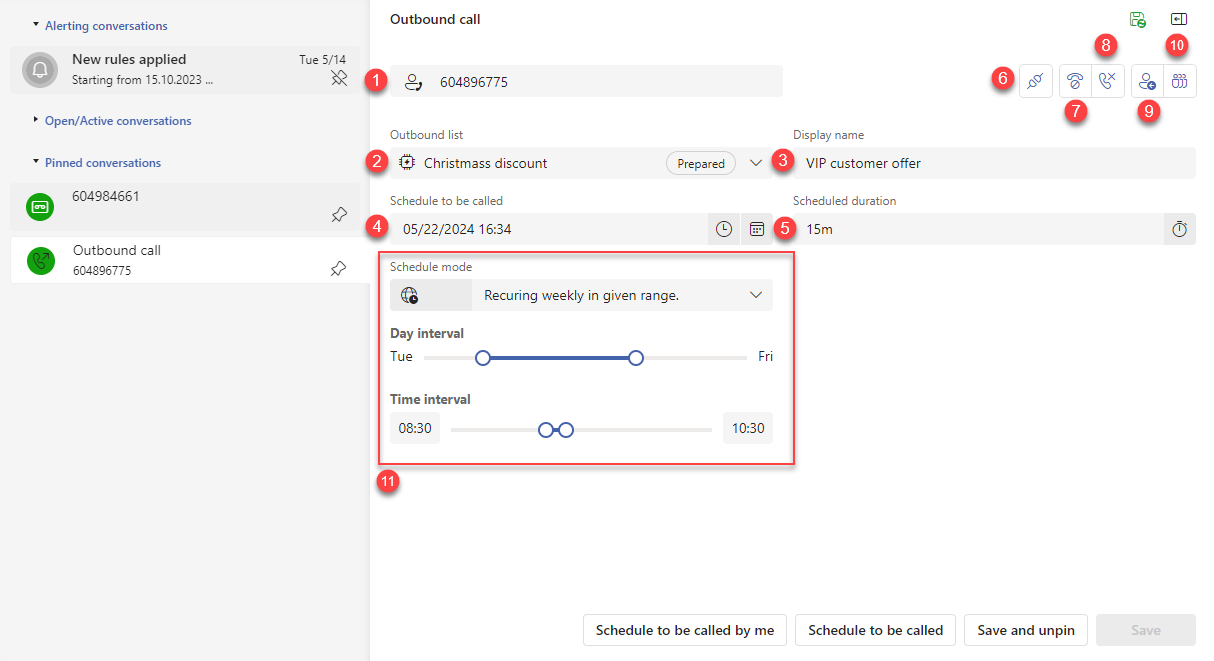Viewport: 1214px width, 661px height.
Task: Click the connect plug icon button
Action: pos(1035,82)
